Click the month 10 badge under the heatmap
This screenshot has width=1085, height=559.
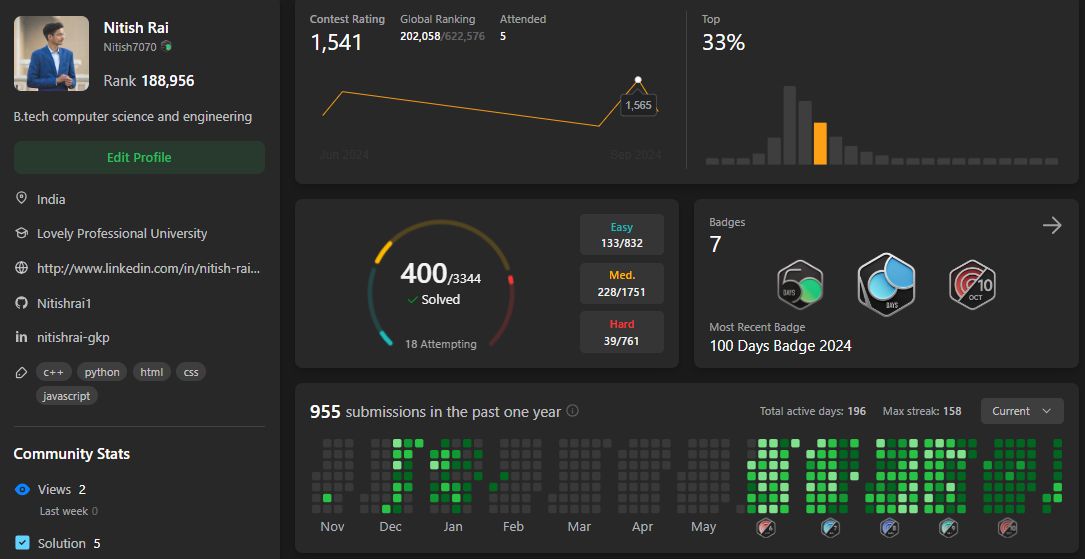1008,528
